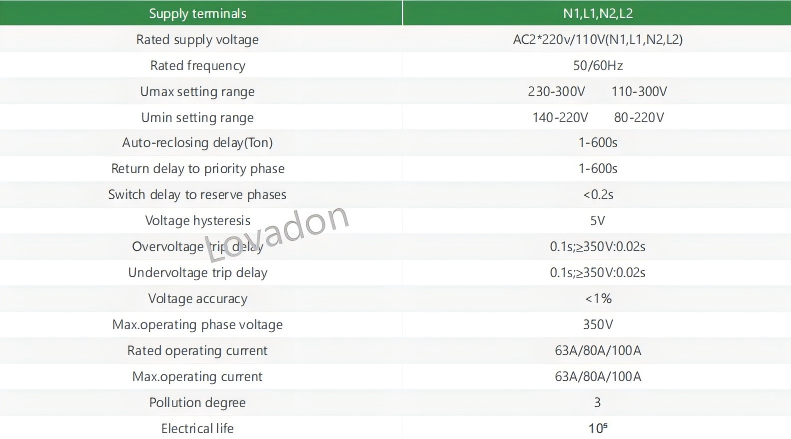This screenshot has width=791, height=439.
Task: Select the '<1%' value
Action: point(598,299)
